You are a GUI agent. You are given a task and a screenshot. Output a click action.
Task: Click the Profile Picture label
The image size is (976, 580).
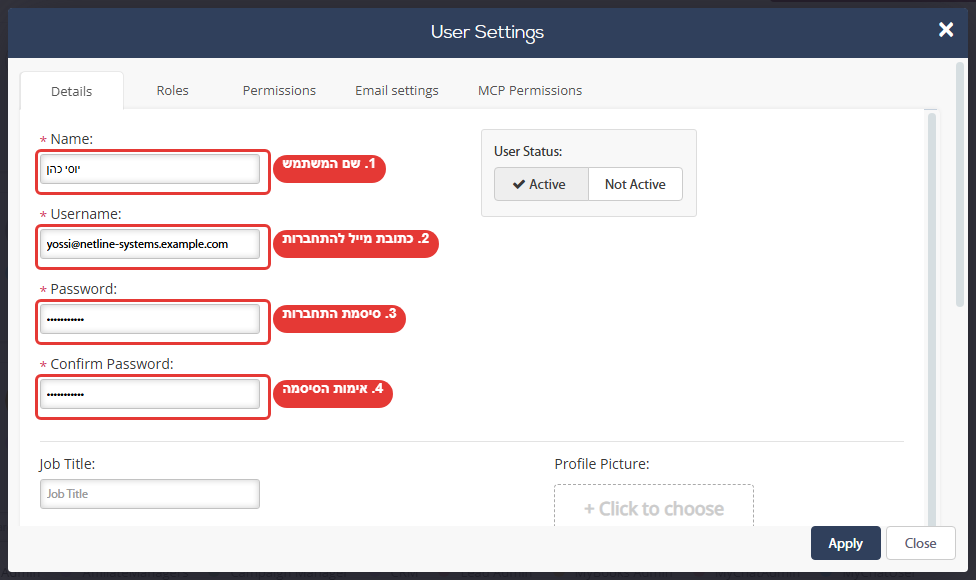601,464
